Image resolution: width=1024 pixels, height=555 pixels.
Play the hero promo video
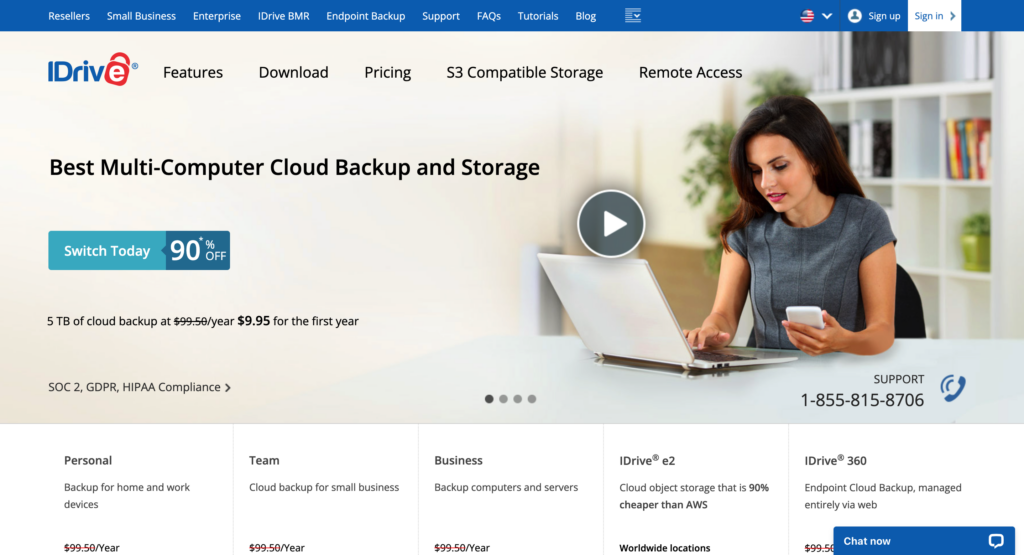pyautogui.click(x=611, y=223)
